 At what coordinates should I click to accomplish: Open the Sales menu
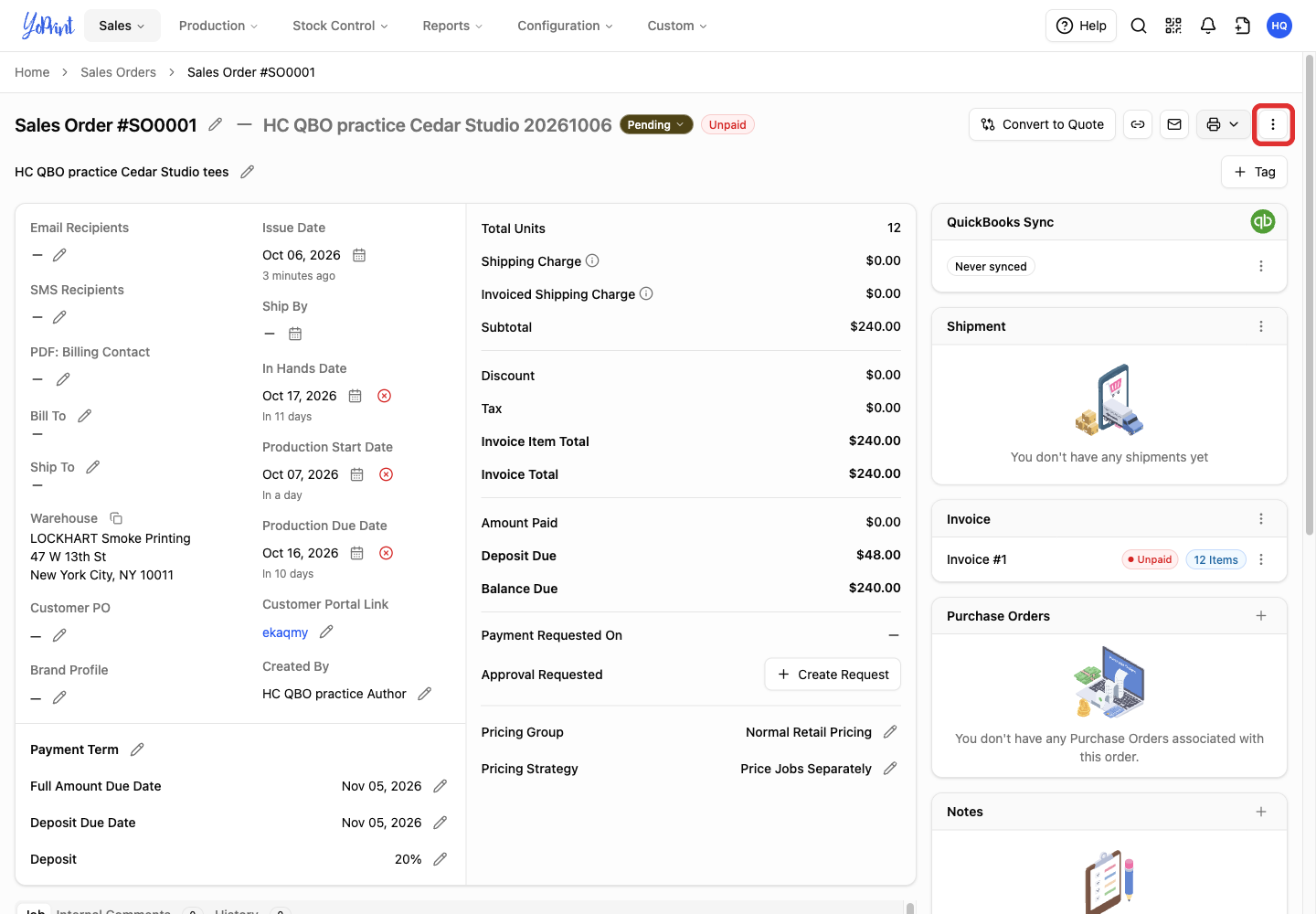122,26
